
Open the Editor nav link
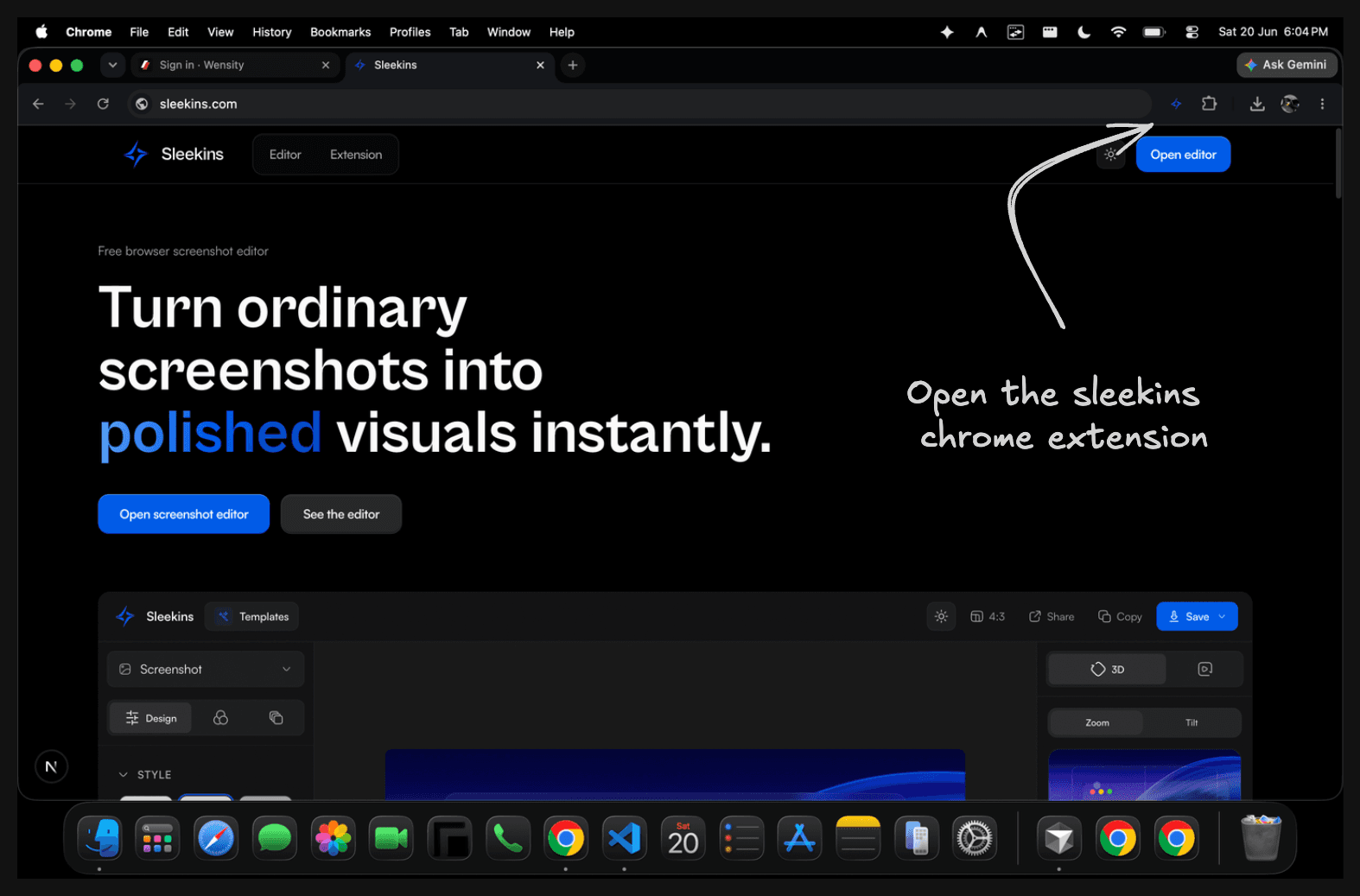coord(285,155)
